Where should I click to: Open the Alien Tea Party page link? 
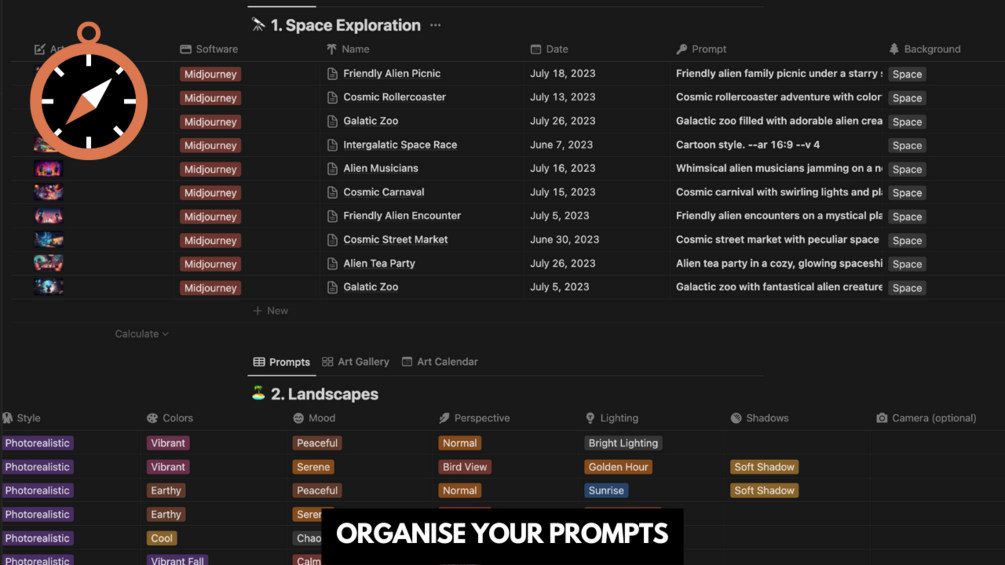tap(379, 264)
